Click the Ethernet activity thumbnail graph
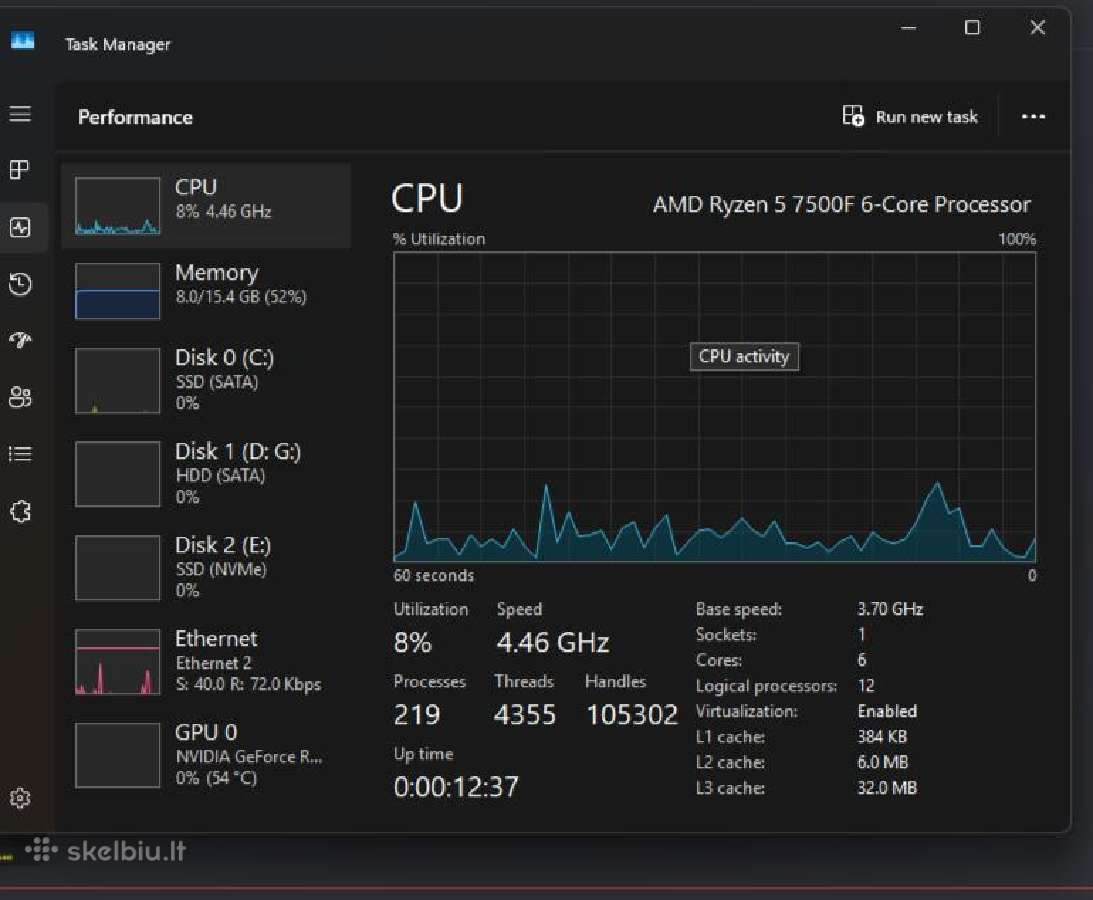 pos(118,662)
